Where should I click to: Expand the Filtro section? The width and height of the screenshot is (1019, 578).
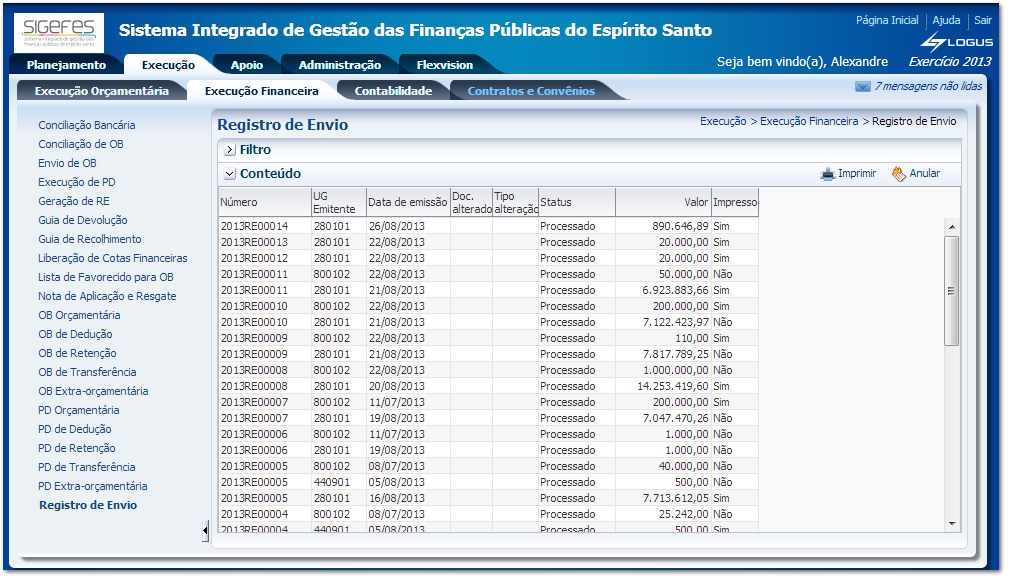click(230, 150)
